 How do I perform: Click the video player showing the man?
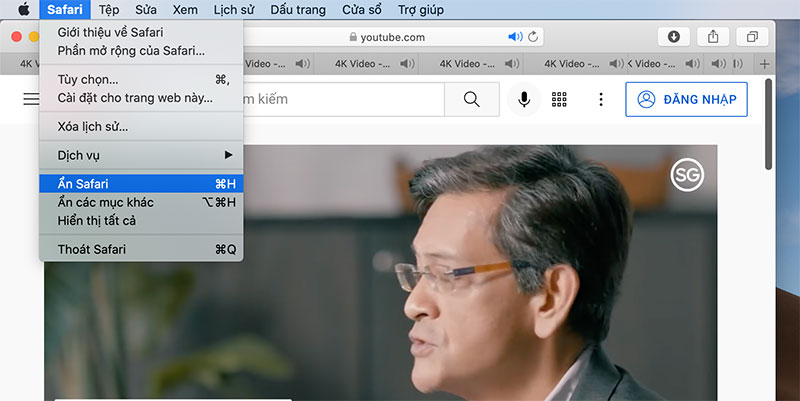coord(381,272)
